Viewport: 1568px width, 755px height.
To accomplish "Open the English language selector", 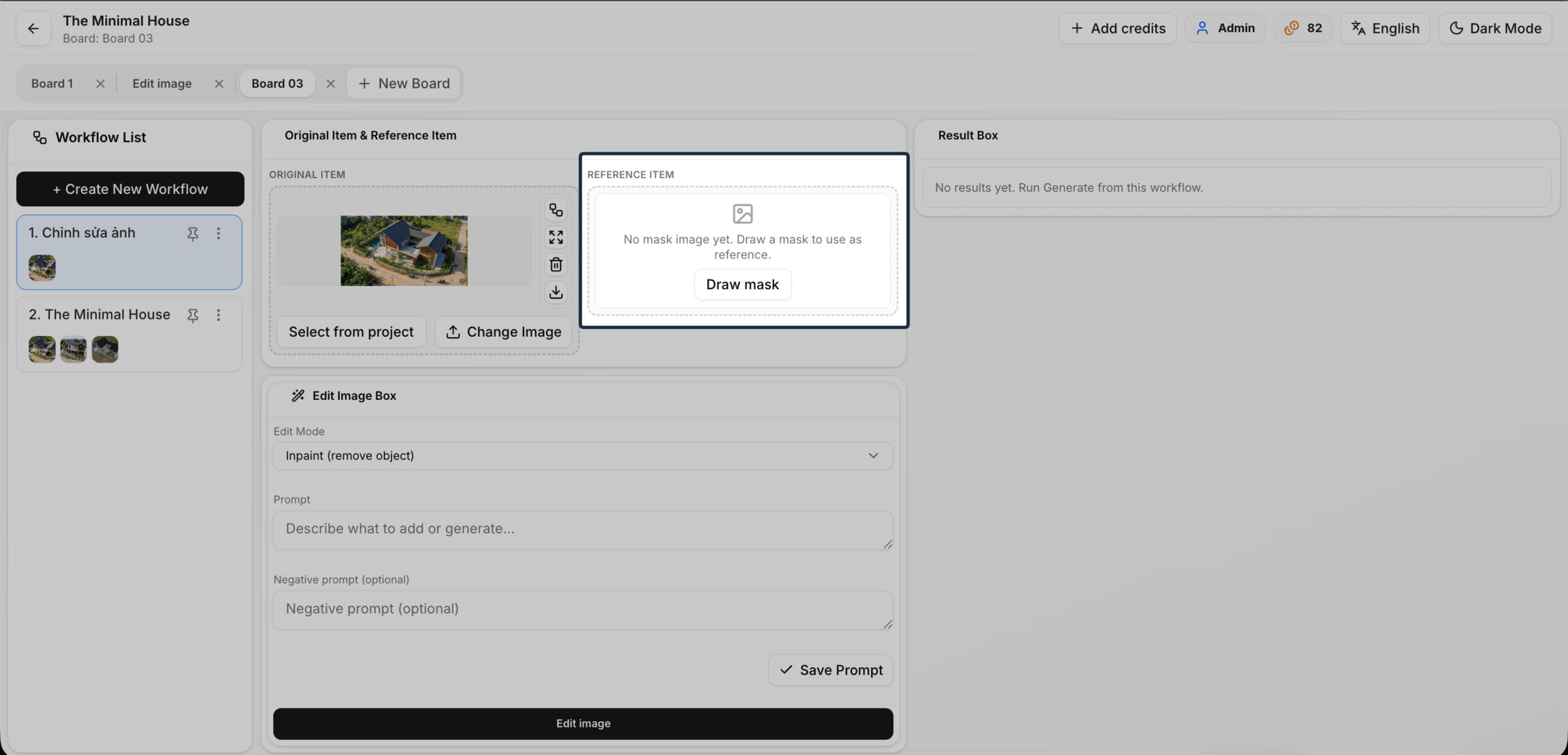I will (1384, 28).
